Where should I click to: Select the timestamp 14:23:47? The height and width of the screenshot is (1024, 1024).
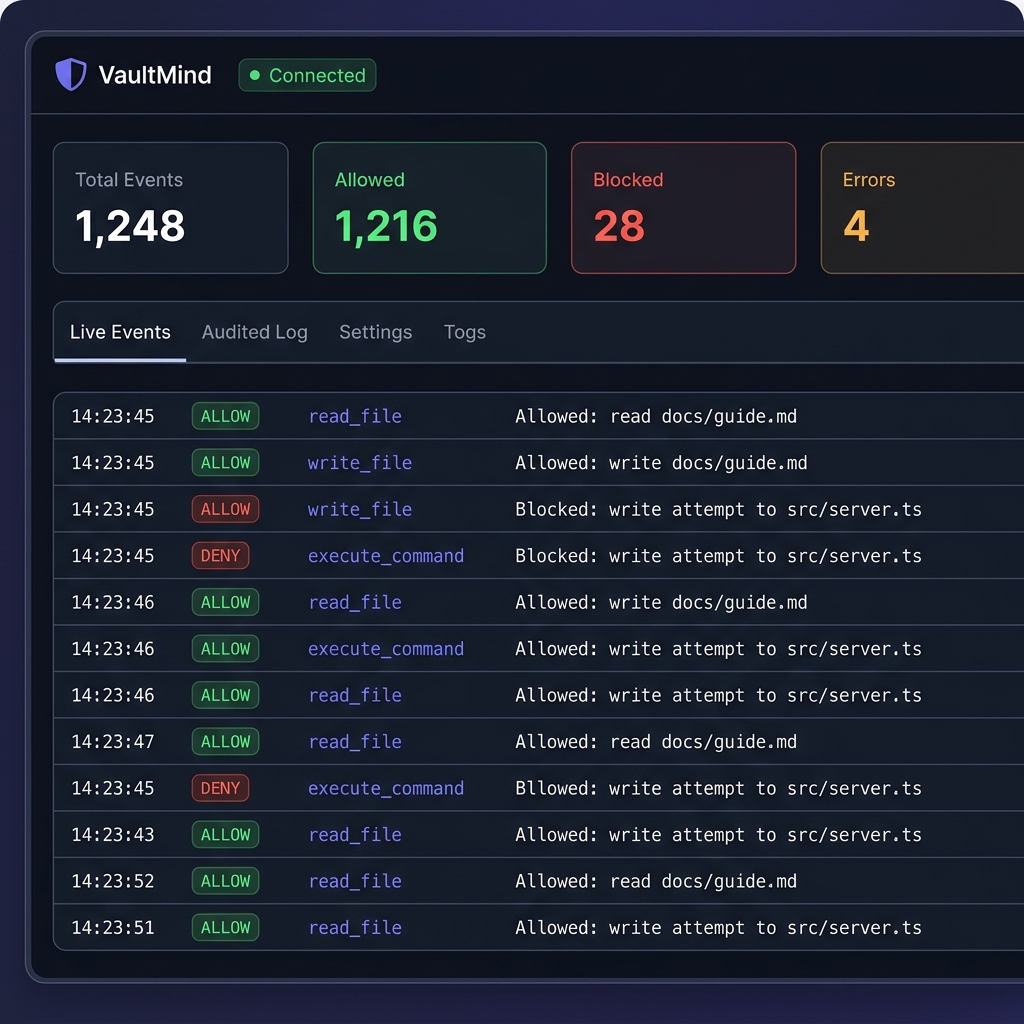coord(112,742)
